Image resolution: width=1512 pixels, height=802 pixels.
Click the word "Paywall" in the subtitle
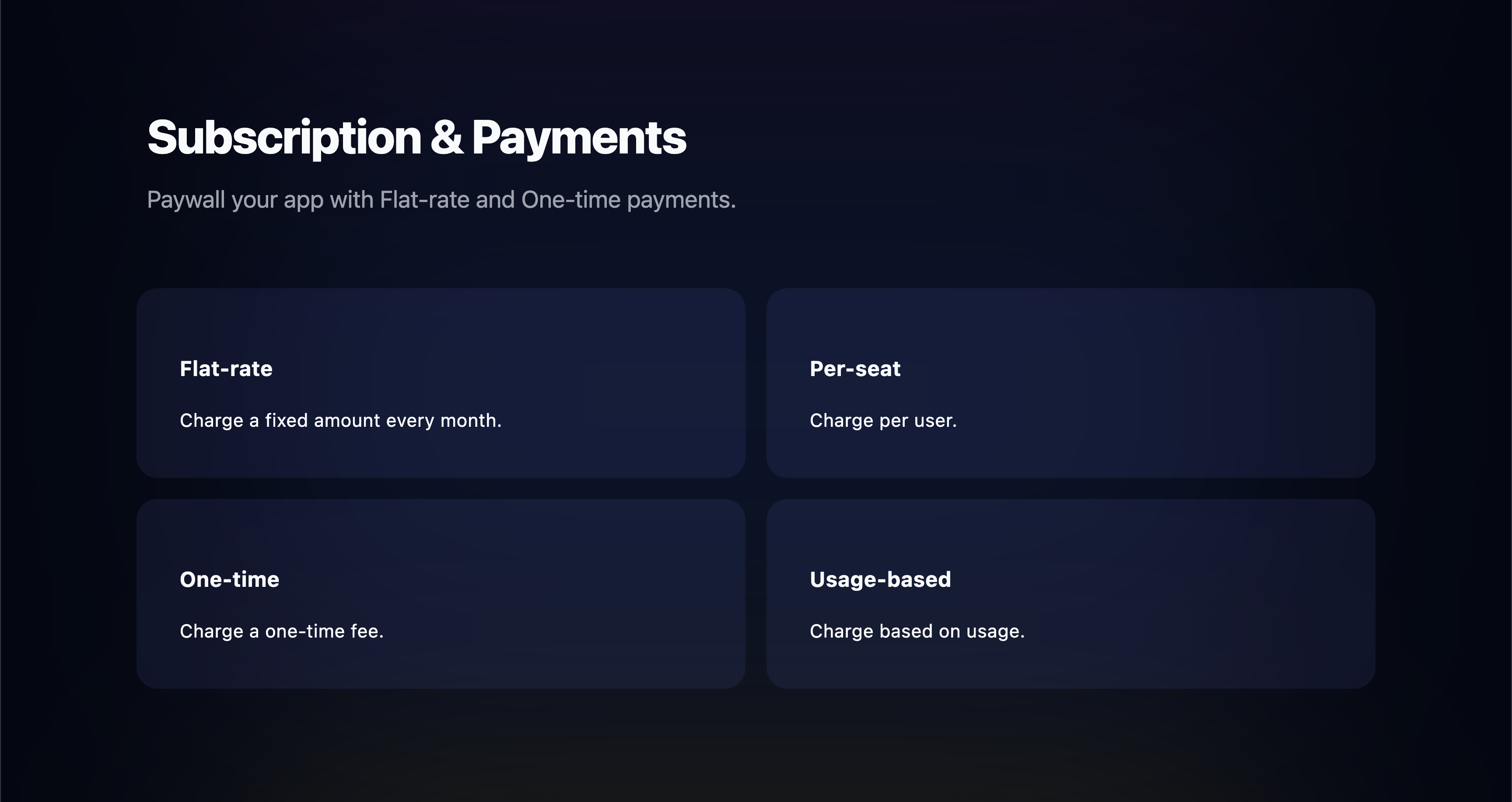(186, 200)
